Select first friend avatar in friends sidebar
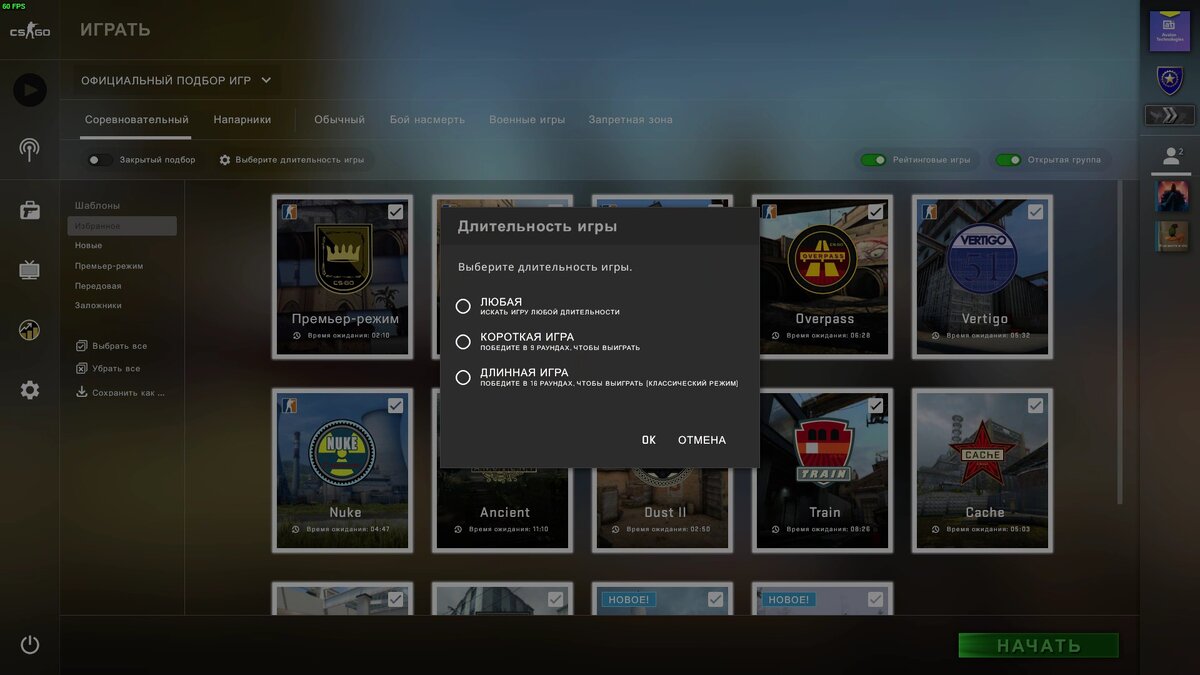Image resolution: width=1200 pixels, height=675 pixels. 1173,196
